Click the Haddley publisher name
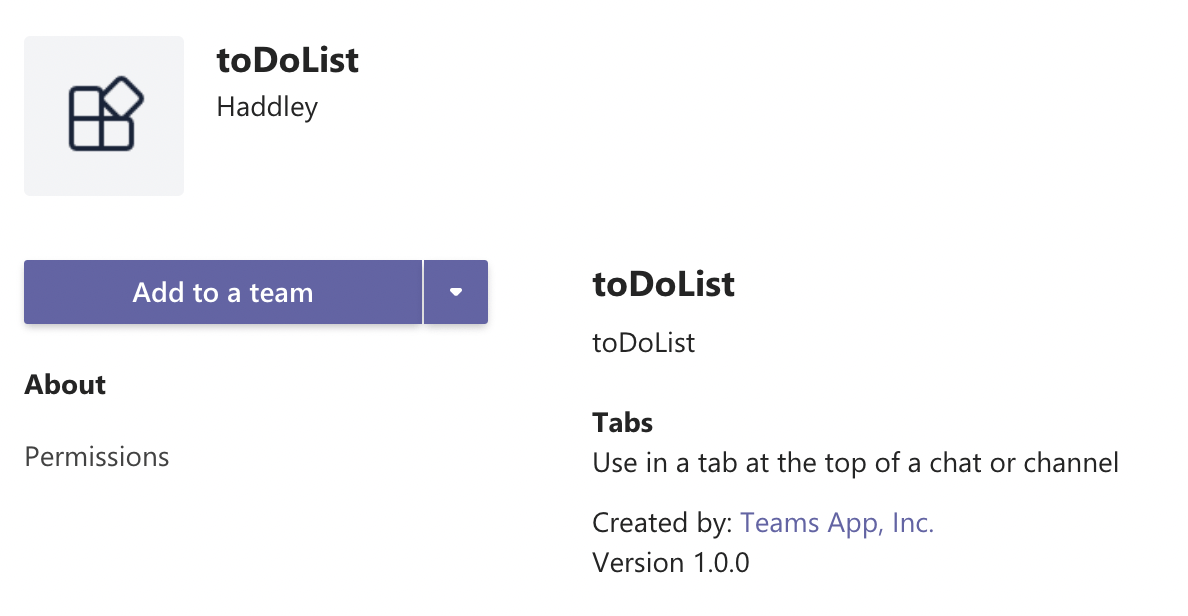The height and width of the screenshot is (616, 1188). pos(267,106)
